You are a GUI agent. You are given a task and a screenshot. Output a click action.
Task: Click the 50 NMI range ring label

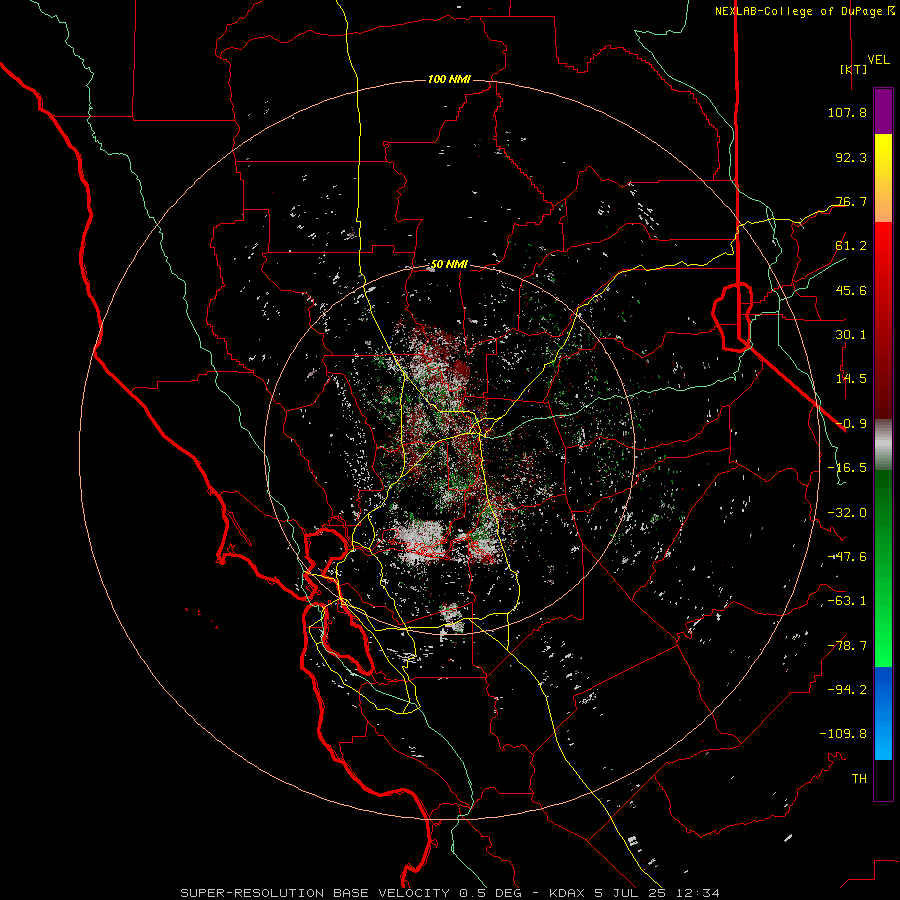(x=449, y=265)
